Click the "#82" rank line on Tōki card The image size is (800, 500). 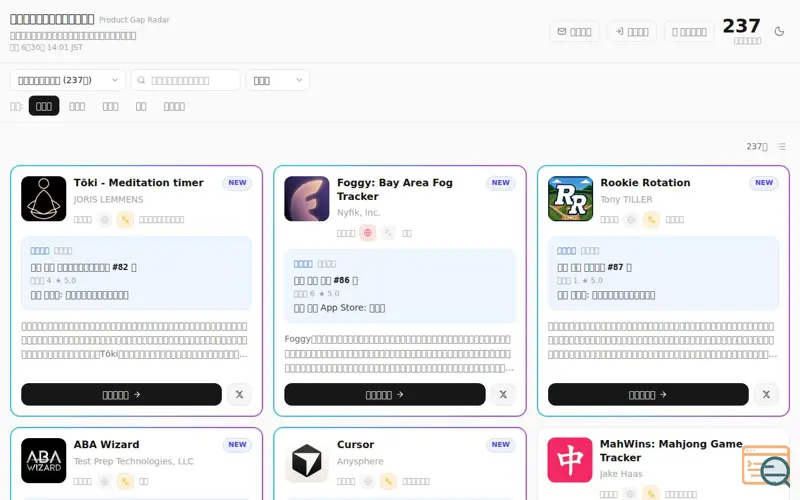pos(83,267)
